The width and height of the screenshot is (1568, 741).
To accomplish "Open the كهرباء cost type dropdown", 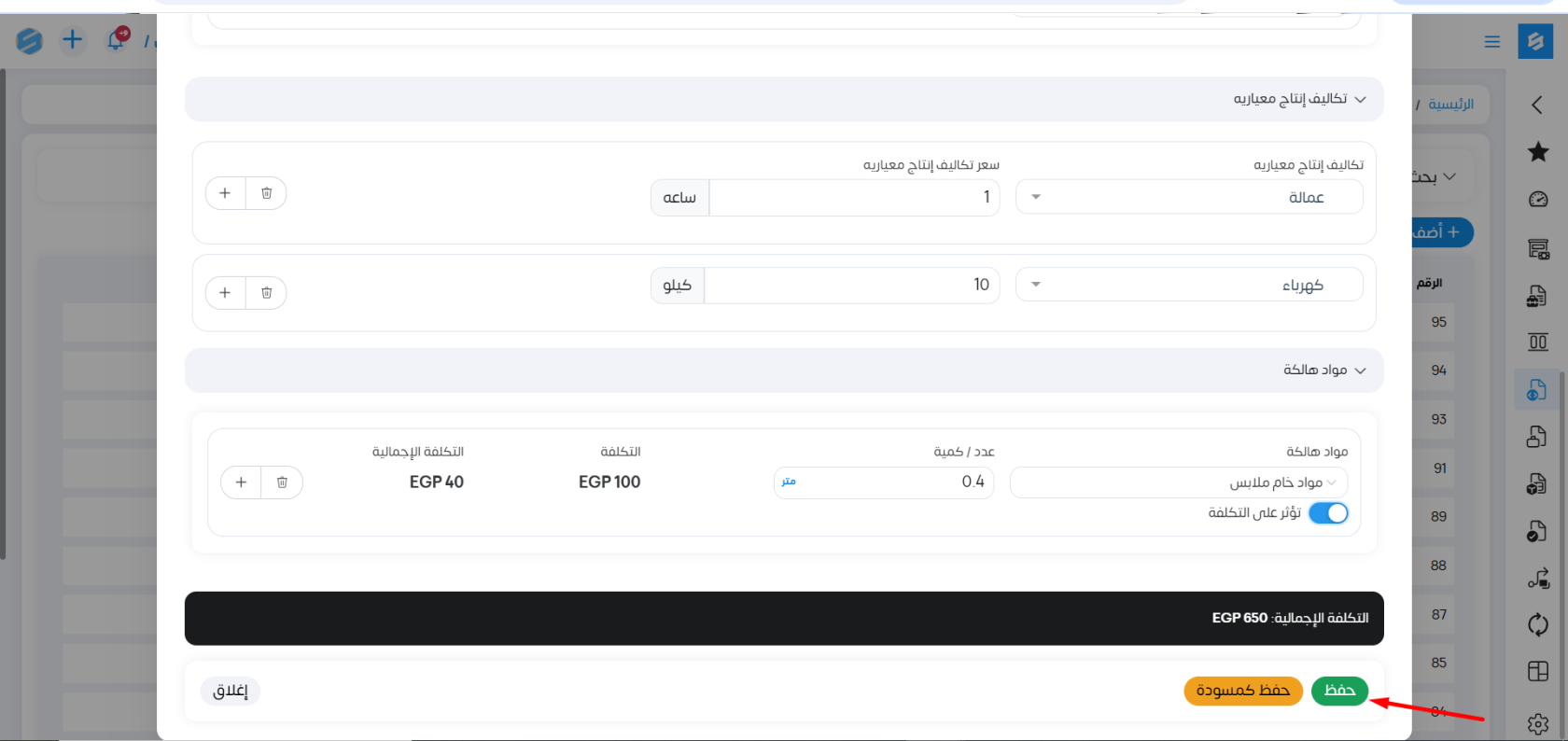I will click(1188, 285).
